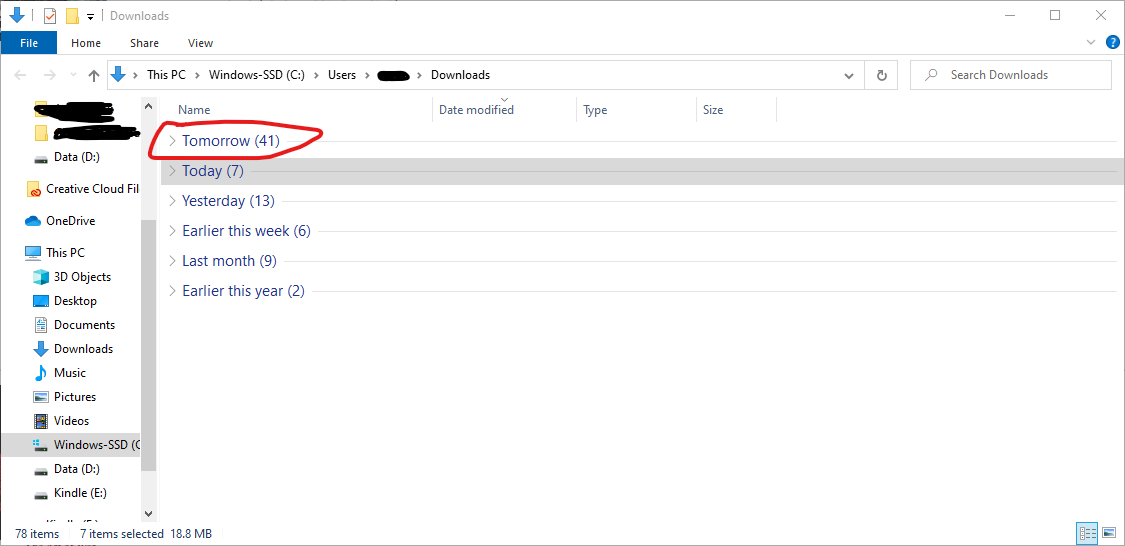The width and height of the screenshot is (1125, 546).
Task: Click Users in the breadcrumb path
Action: click(x=342, y=75)
